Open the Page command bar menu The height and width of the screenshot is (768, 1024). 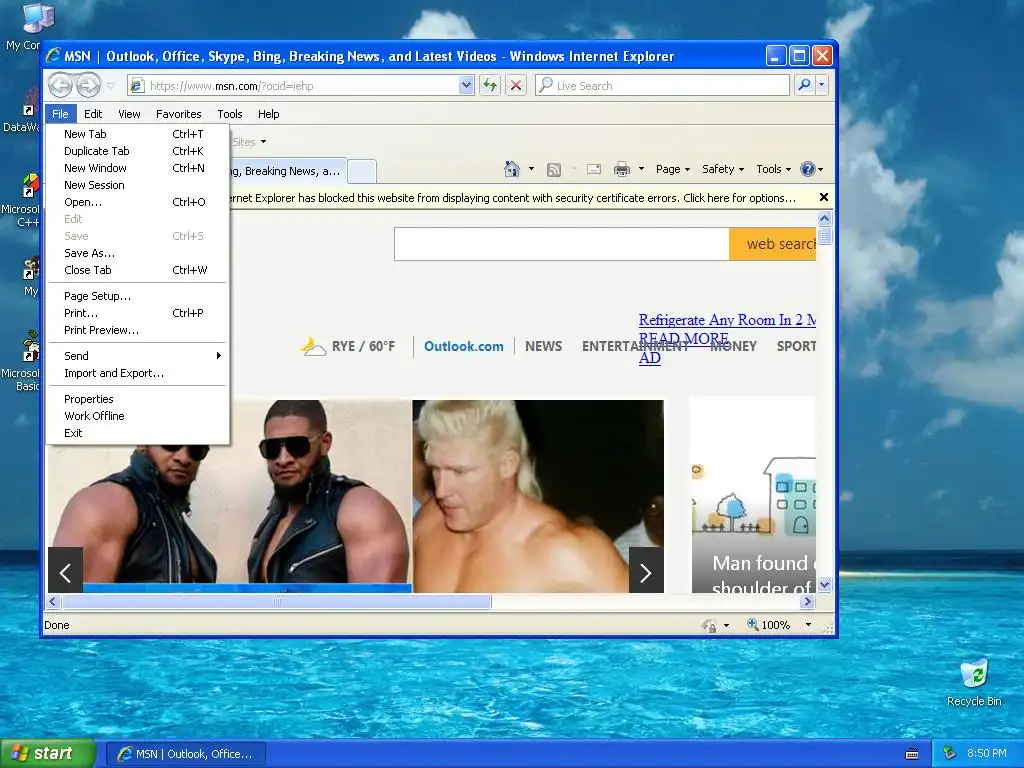(x=673, y=169)
